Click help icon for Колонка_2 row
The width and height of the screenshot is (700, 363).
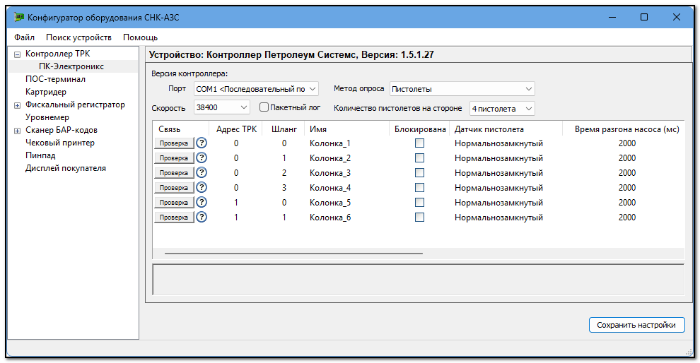pos(202,158)
